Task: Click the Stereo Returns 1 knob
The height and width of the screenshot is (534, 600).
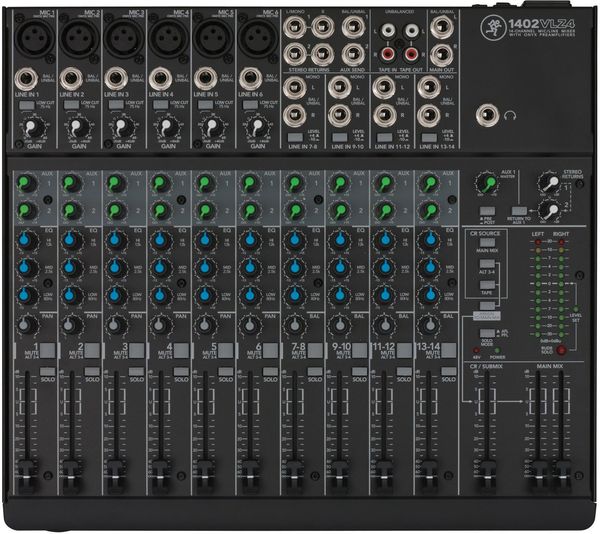Action: point(550,183)
